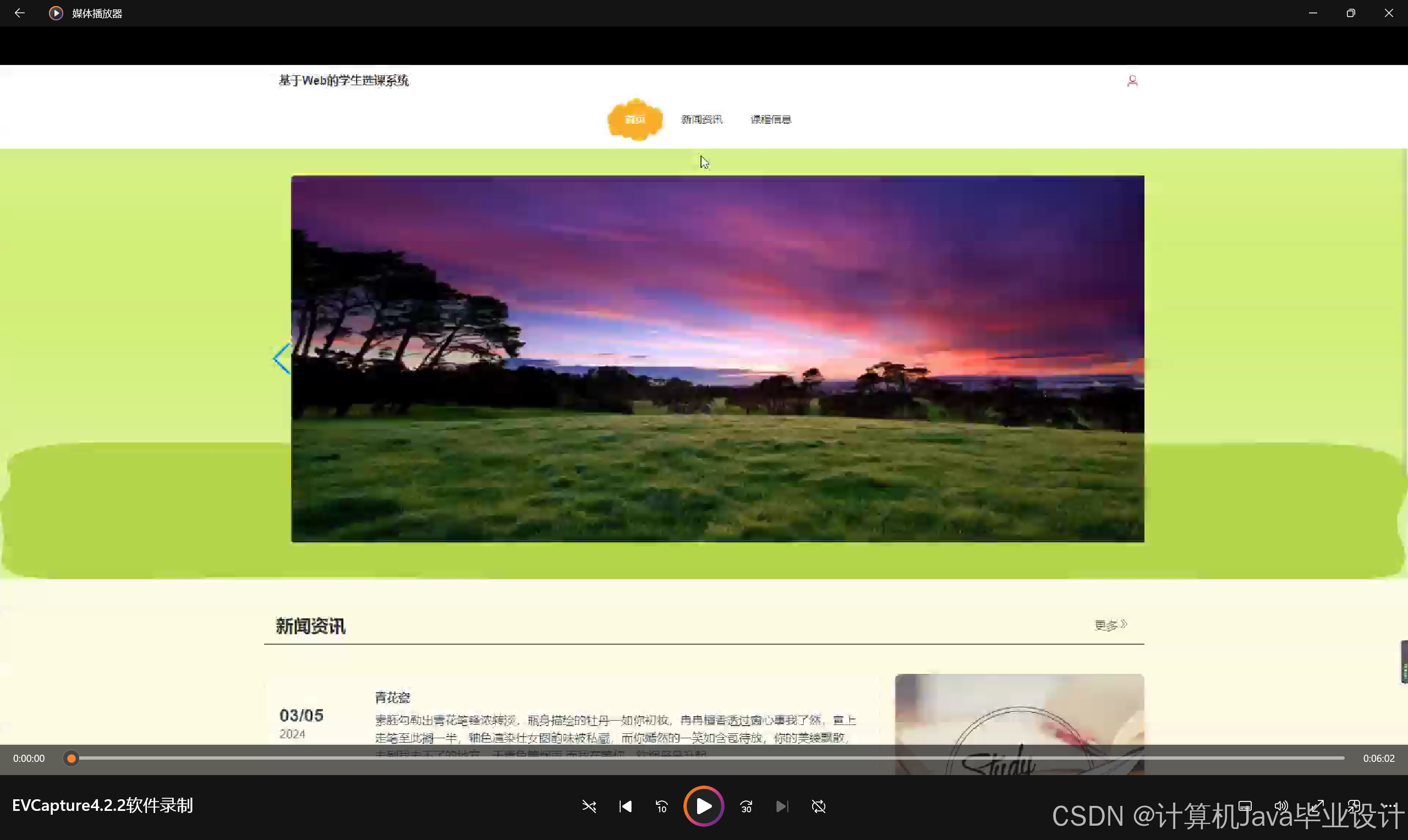Click the seek bar playhead
Viewport: 1408px width, 840px height.
pos(72,758)
